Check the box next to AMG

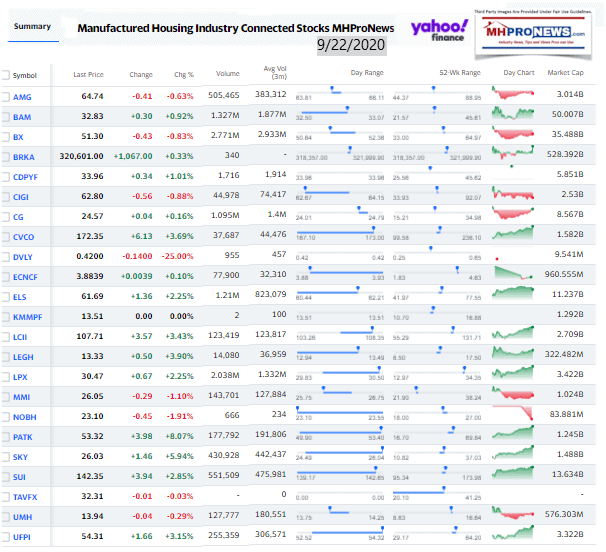[5, 96]
